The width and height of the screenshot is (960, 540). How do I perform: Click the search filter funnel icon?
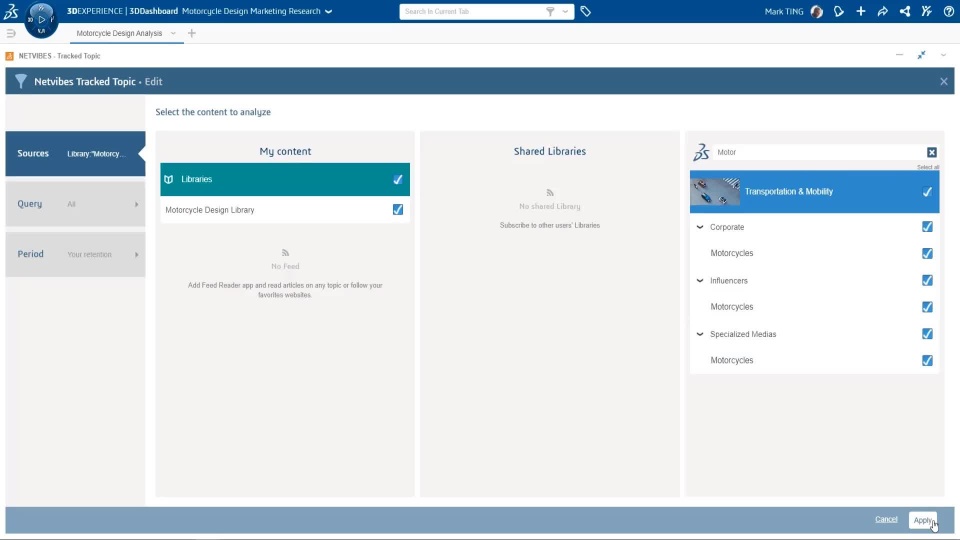tap(550, 11)
